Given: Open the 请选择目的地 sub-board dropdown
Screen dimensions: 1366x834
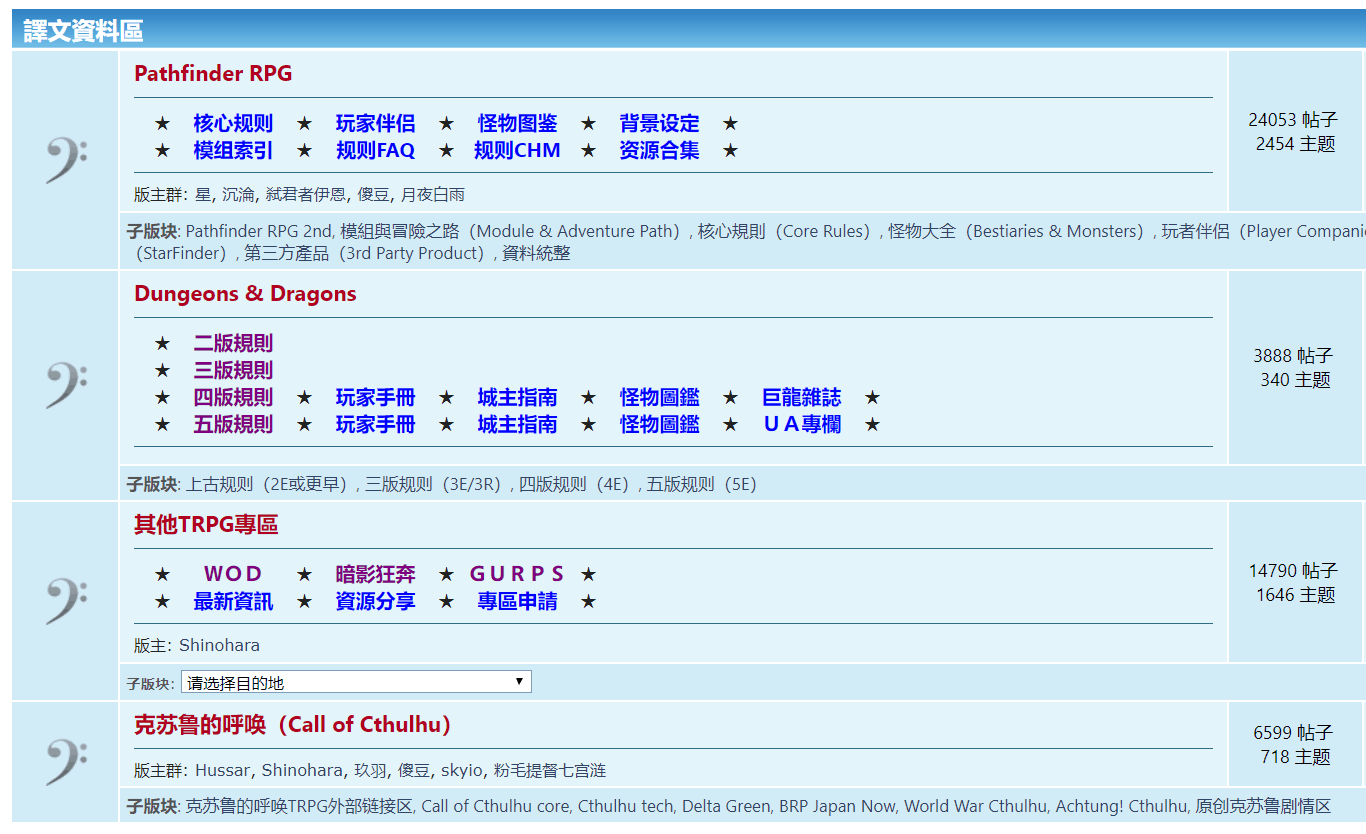Looking at the screenshot, I should (x=356, y=682).
